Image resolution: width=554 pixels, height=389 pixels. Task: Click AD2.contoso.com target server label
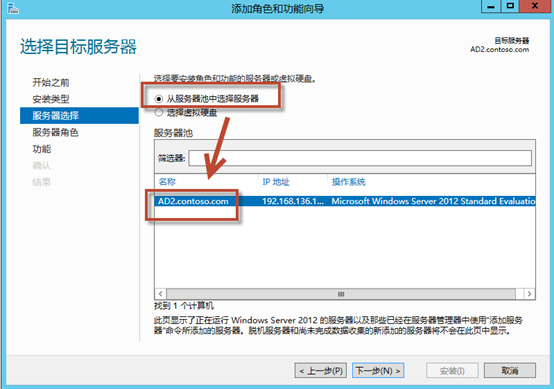point(499,49)
